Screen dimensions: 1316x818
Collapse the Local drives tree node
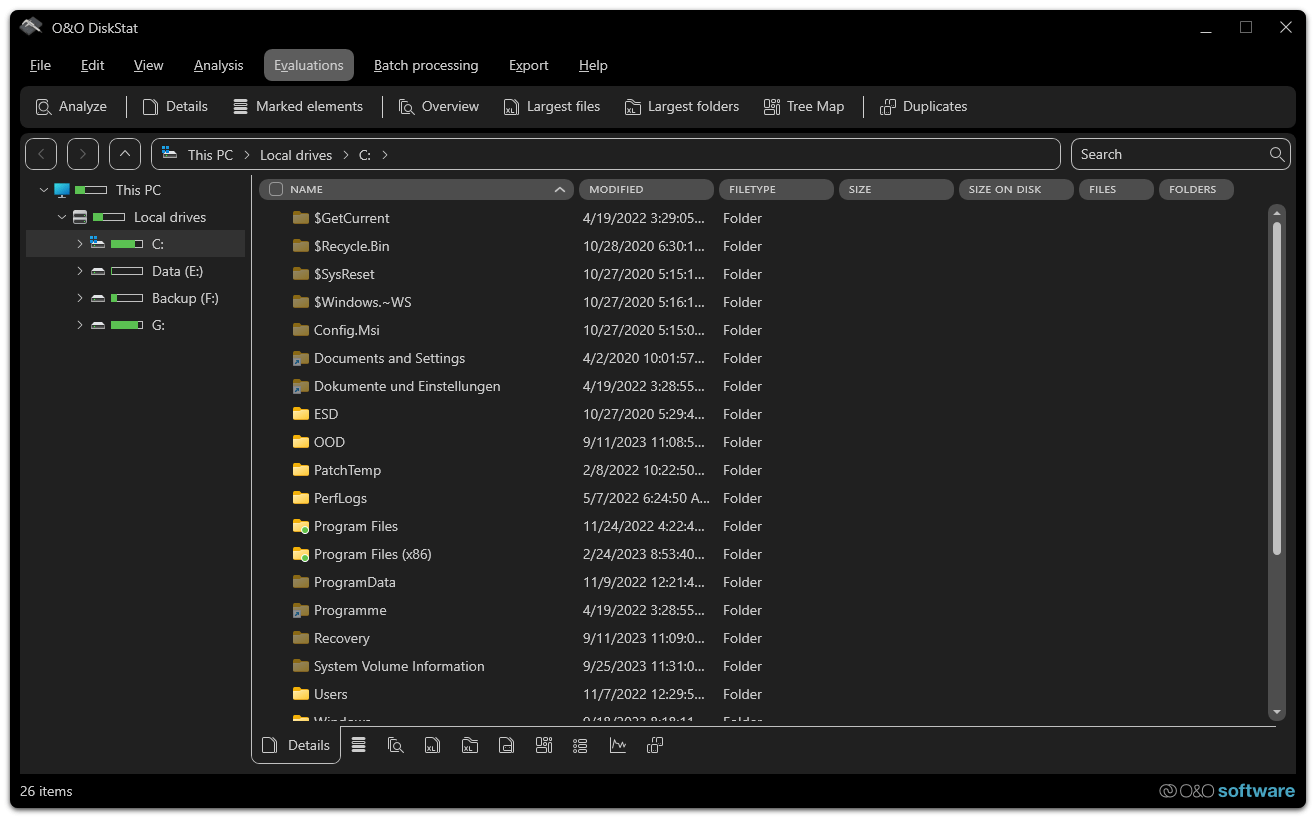click(61, 217)
